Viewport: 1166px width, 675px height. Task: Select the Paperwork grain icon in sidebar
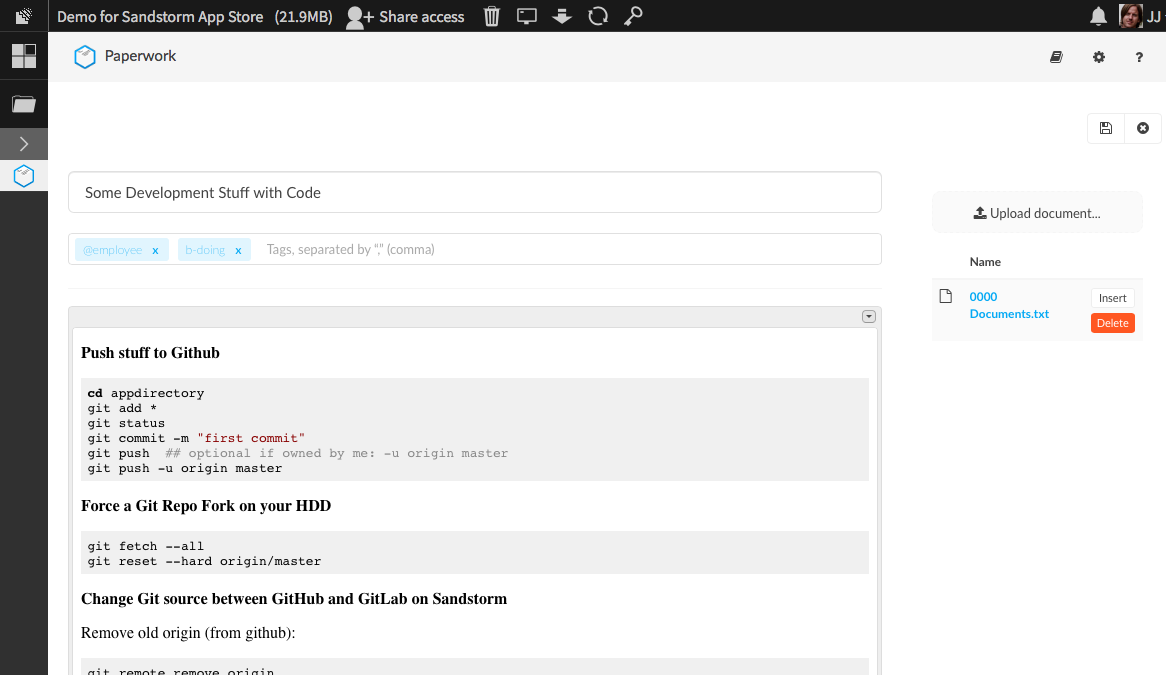(24, 175)
